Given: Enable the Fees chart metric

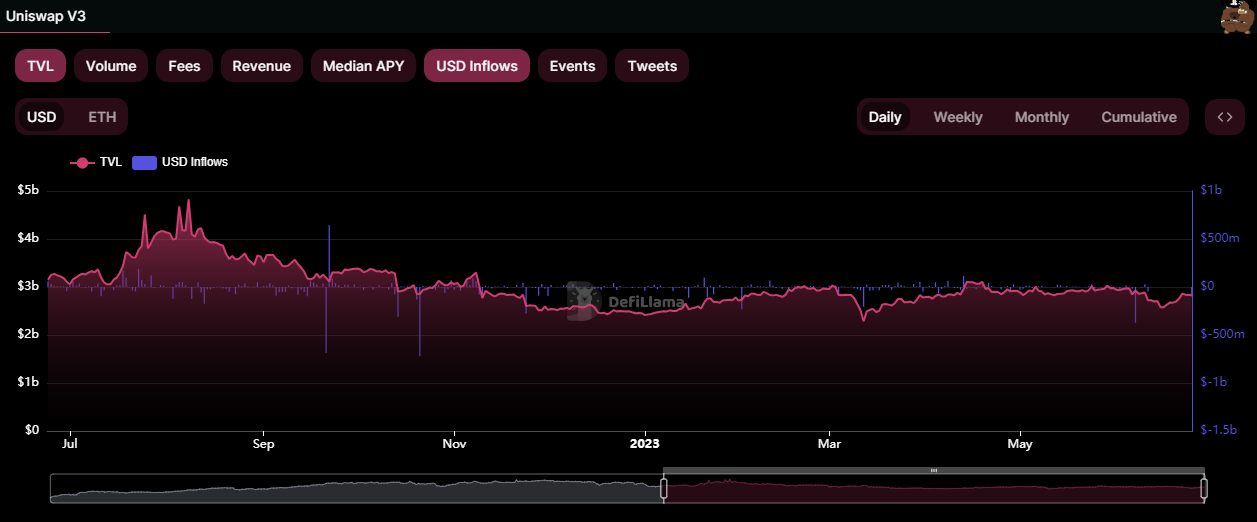Looking at the screenshot, I should point(184,66).
